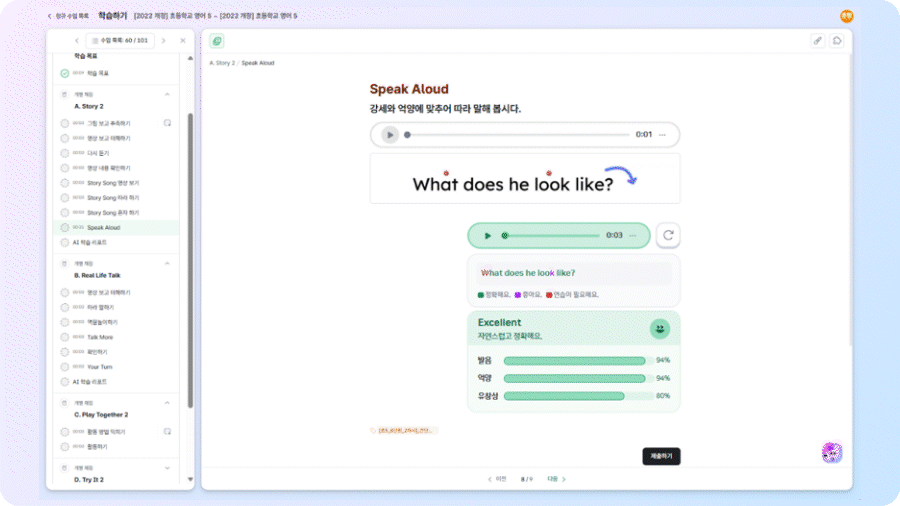The width and height of the screenshot is (900, 506).
Task: Expand the D. Try It 2 section
Action: (x=167, y=468)
